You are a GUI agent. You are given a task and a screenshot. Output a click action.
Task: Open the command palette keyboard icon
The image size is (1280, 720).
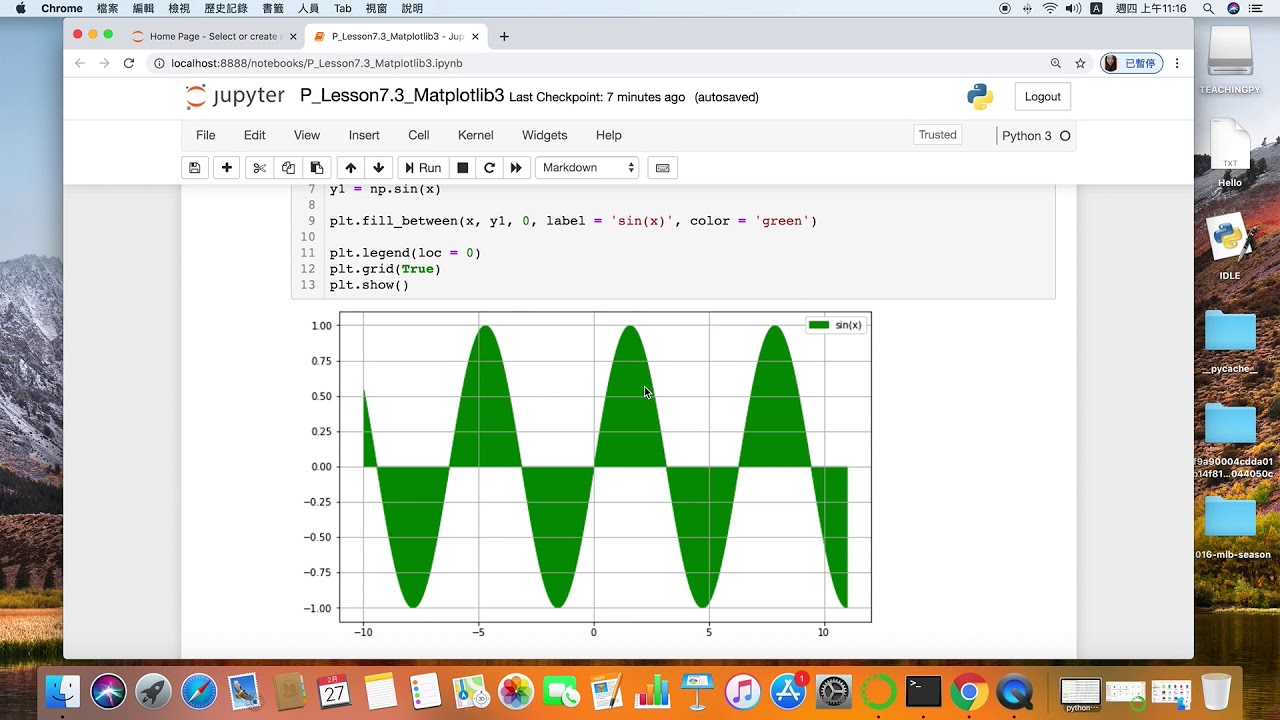[662, 168]
